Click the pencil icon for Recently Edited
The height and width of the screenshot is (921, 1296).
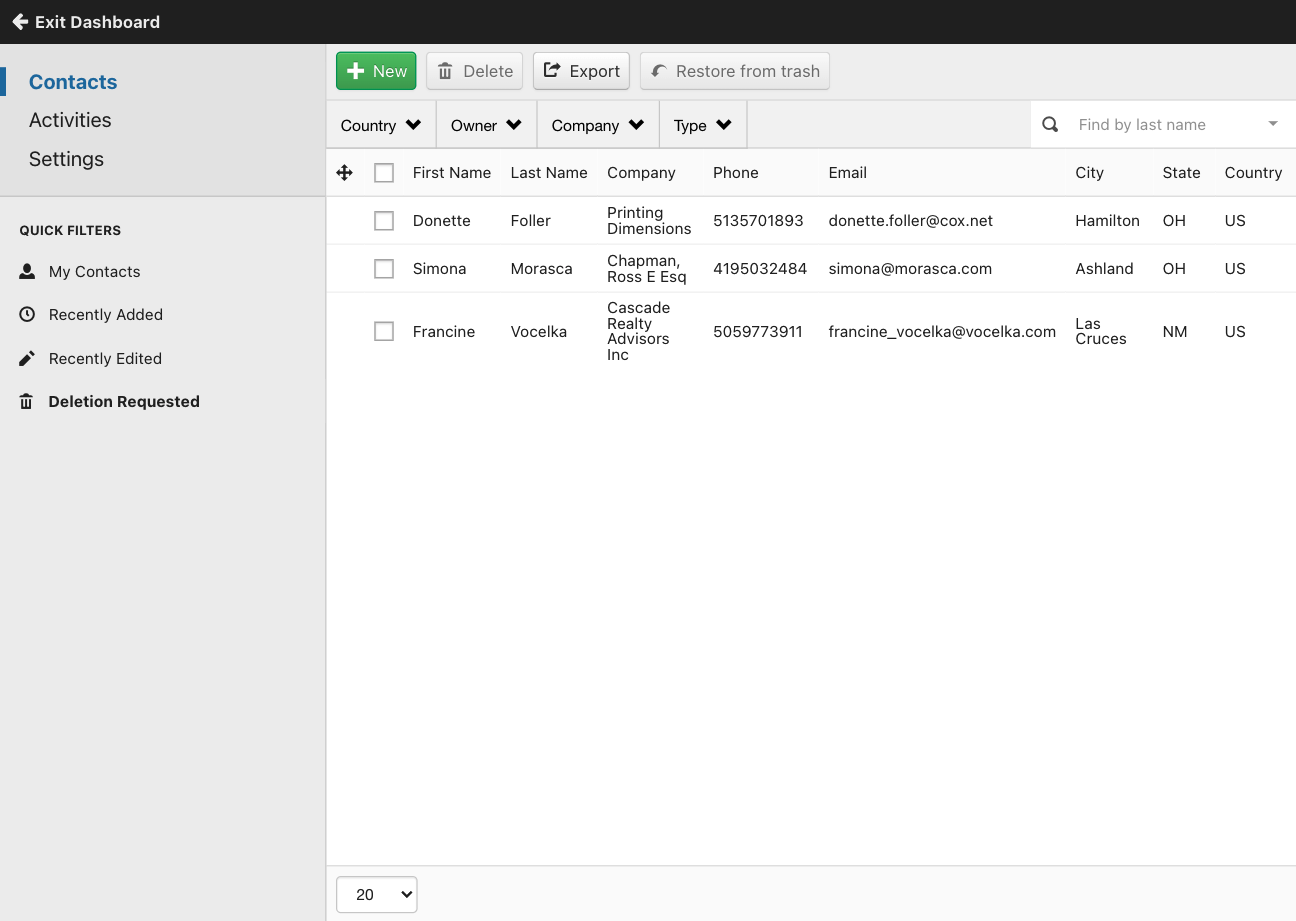[x=27, y=358]
